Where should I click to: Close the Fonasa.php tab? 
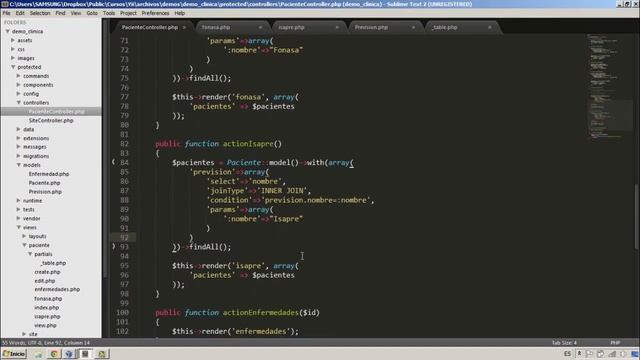click(x=260, y=27)
